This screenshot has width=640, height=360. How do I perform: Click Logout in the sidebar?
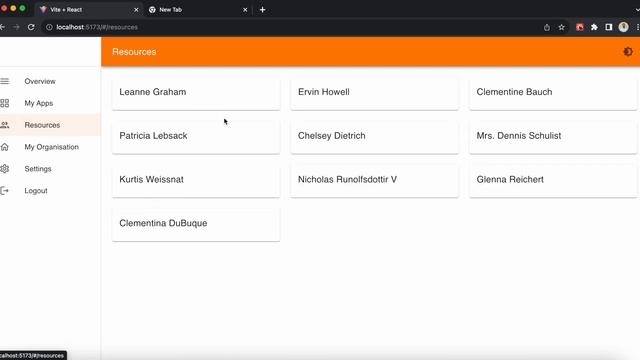49,191
